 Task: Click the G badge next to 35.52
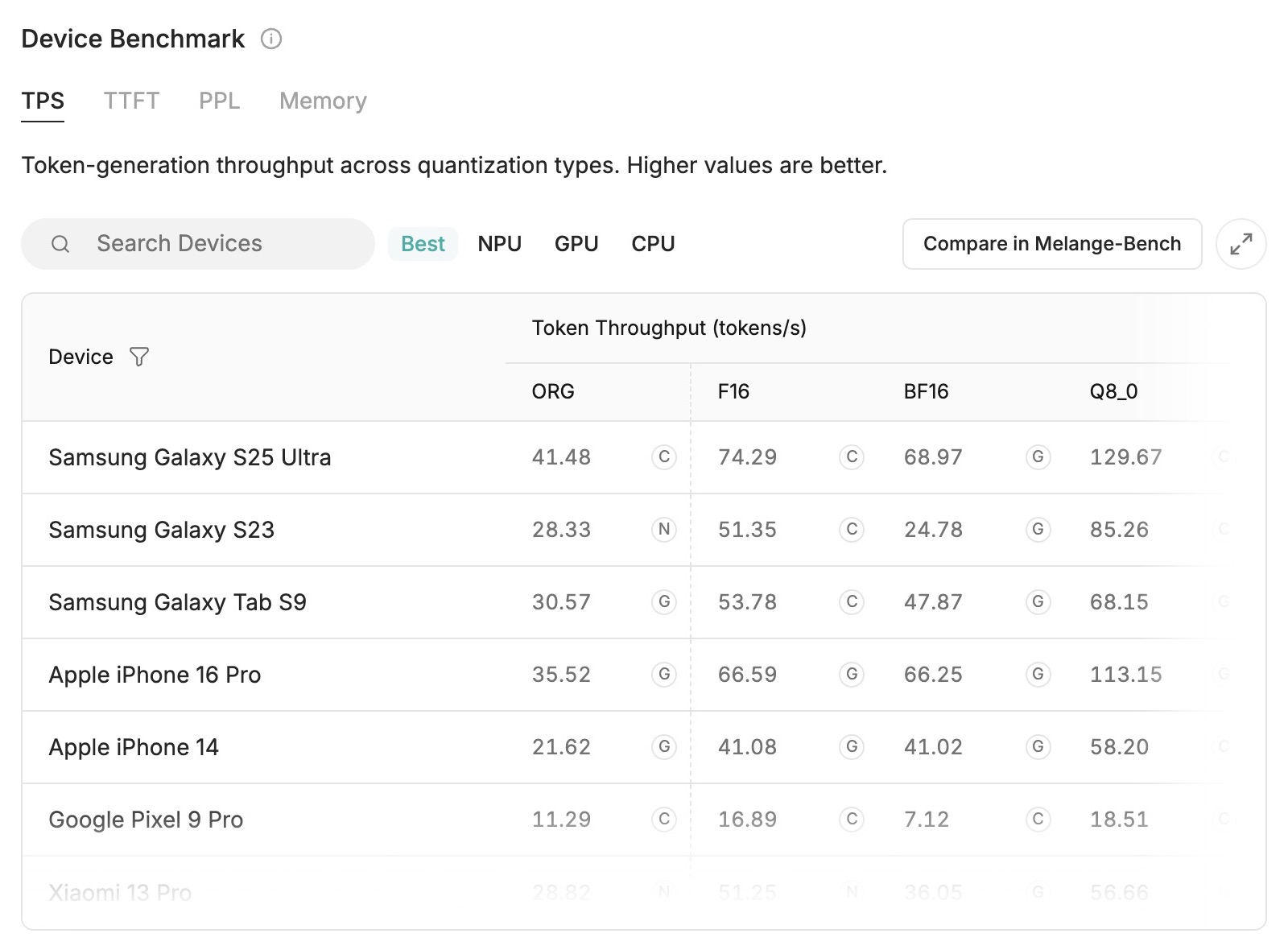coord(664,675)
